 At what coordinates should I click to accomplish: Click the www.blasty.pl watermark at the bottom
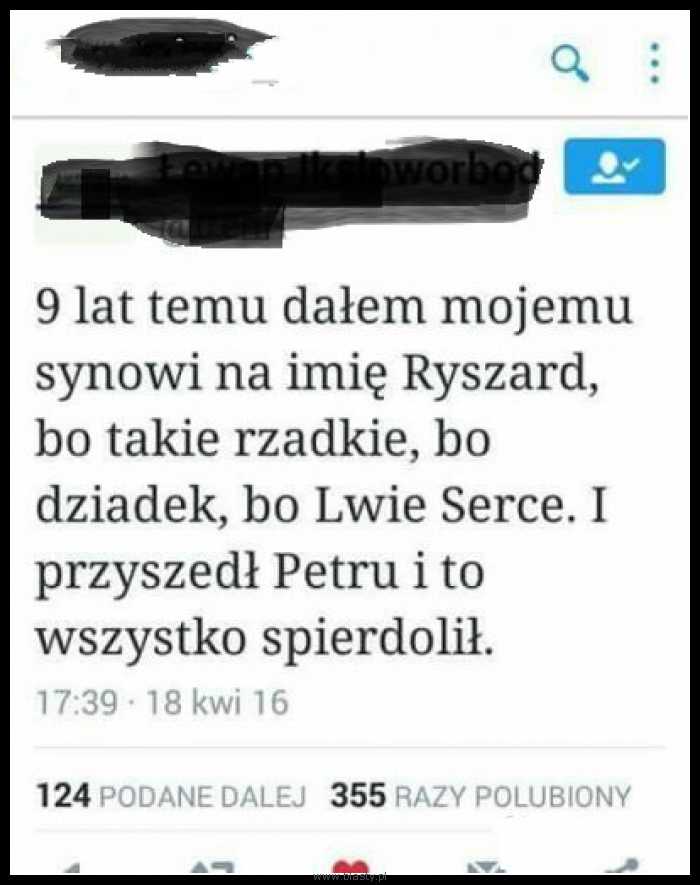[x=350, y=877]
